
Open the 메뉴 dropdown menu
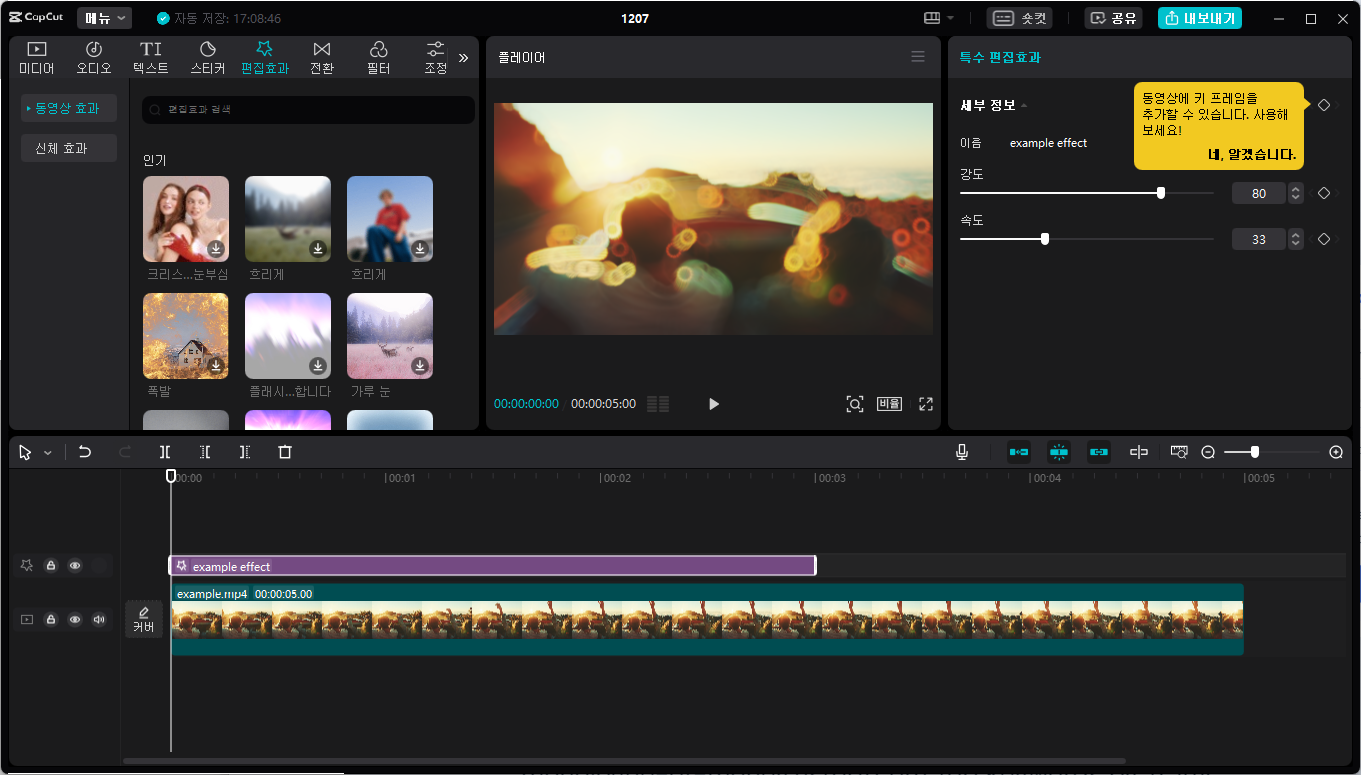click(104, 18)
